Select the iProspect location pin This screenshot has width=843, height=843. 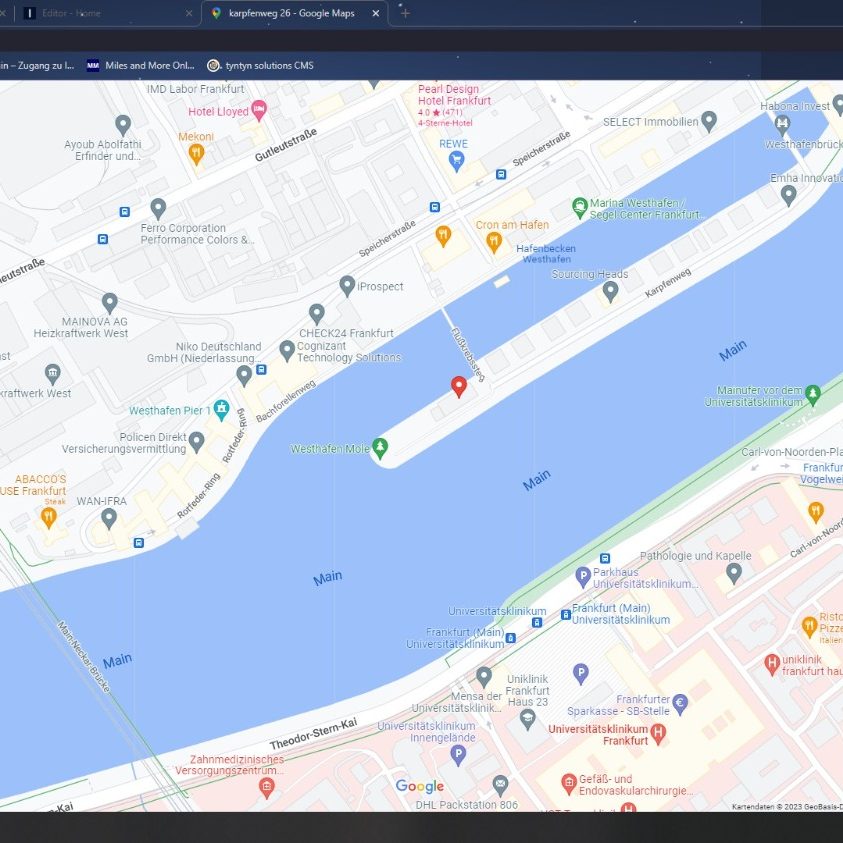pos(347,286)
